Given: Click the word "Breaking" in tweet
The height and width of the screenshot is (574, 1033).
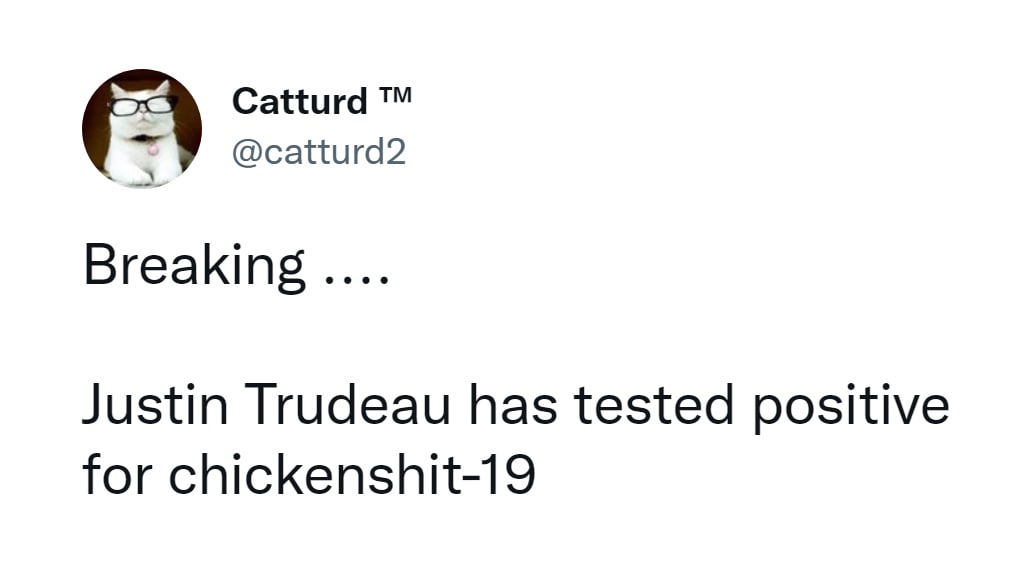Looking at the screenshot, I should pyautogui.click(x=194, y=266).
